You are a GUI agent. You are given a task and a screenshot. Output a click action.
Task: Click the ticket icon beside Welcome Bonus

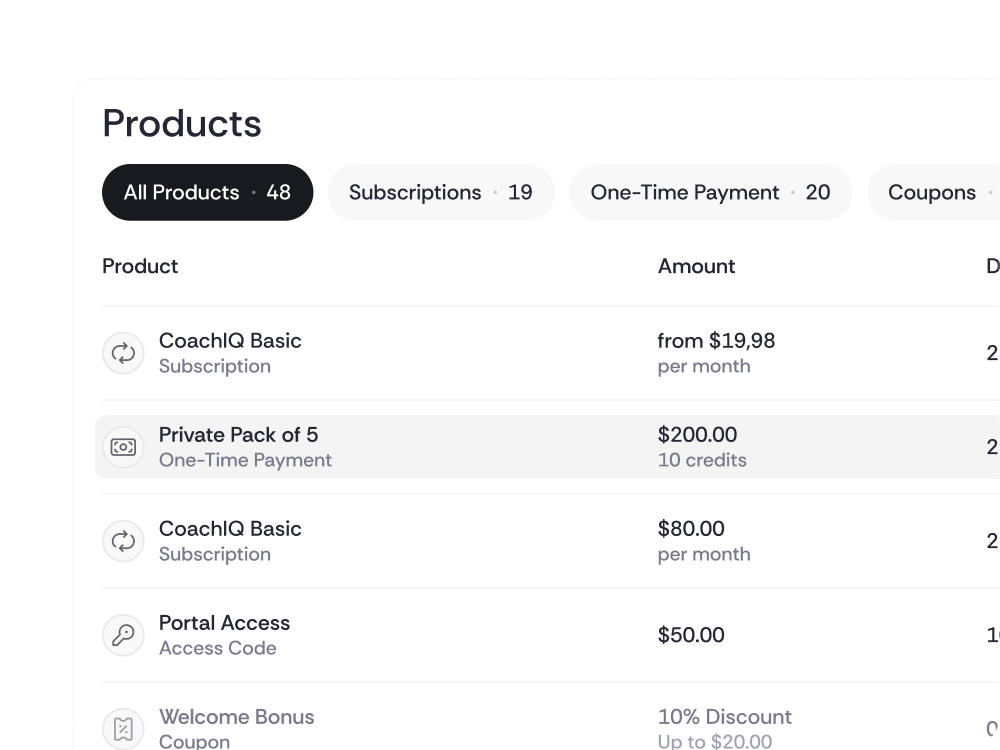click(x=123, y=729)
